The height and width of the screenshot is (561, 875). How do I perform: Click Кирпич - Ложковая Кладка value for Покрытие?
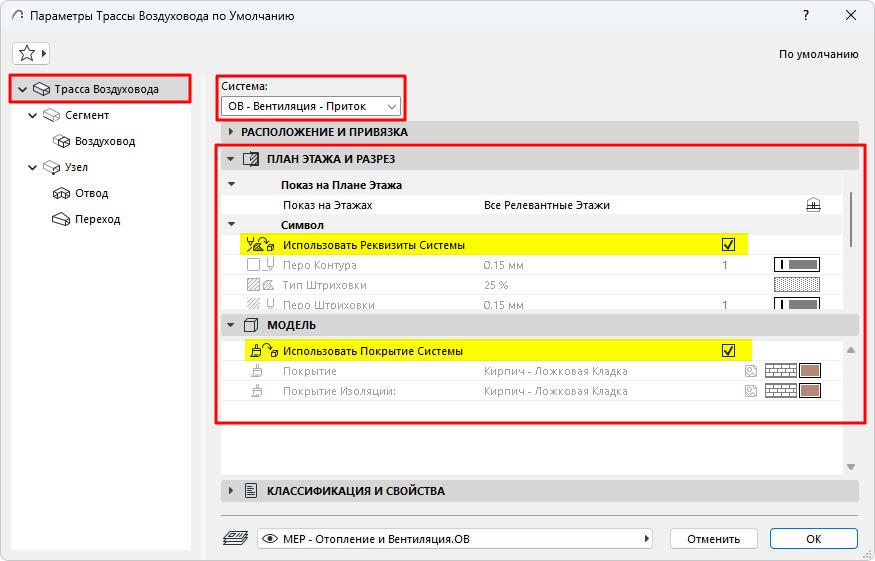555,371
